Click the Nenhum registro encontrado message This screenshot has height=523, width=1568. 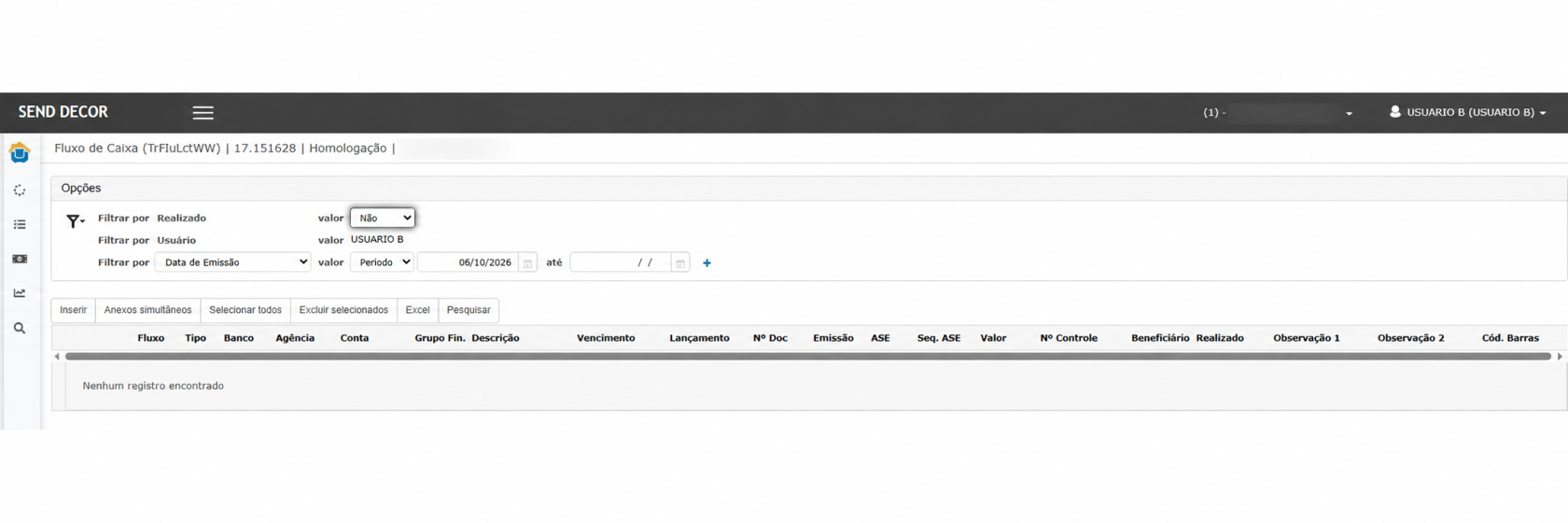tap(153, 386)
